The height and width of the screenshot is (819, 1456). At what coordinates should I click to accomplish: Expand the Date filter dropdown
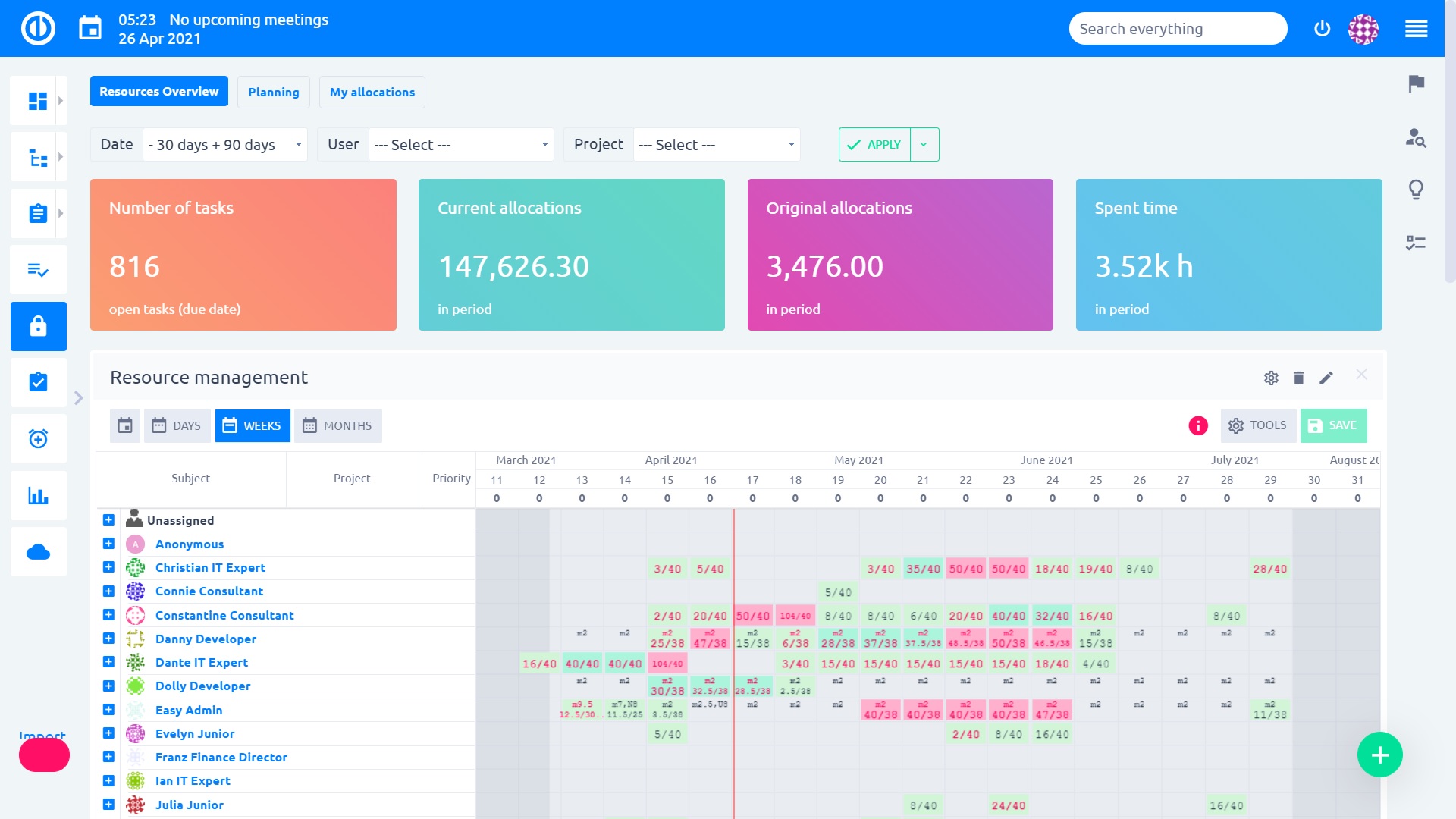(x=297, y=144)
